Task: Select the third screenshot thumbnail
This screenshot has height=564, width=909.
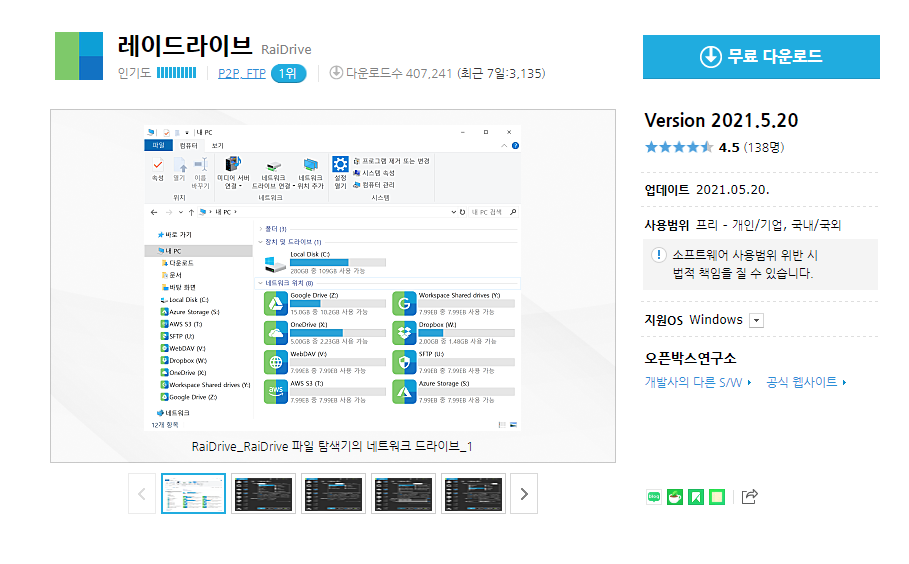Action: (333, 494)
